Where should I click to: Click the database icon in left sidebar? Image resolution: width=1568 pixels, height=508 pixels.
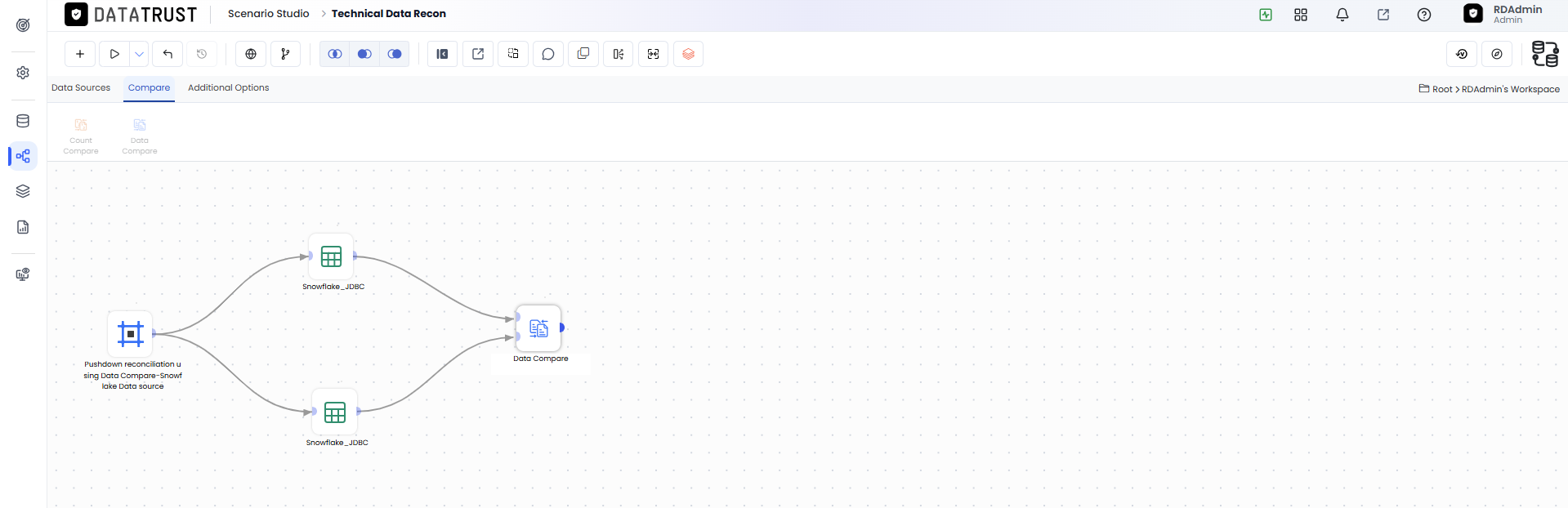point(23,121)
